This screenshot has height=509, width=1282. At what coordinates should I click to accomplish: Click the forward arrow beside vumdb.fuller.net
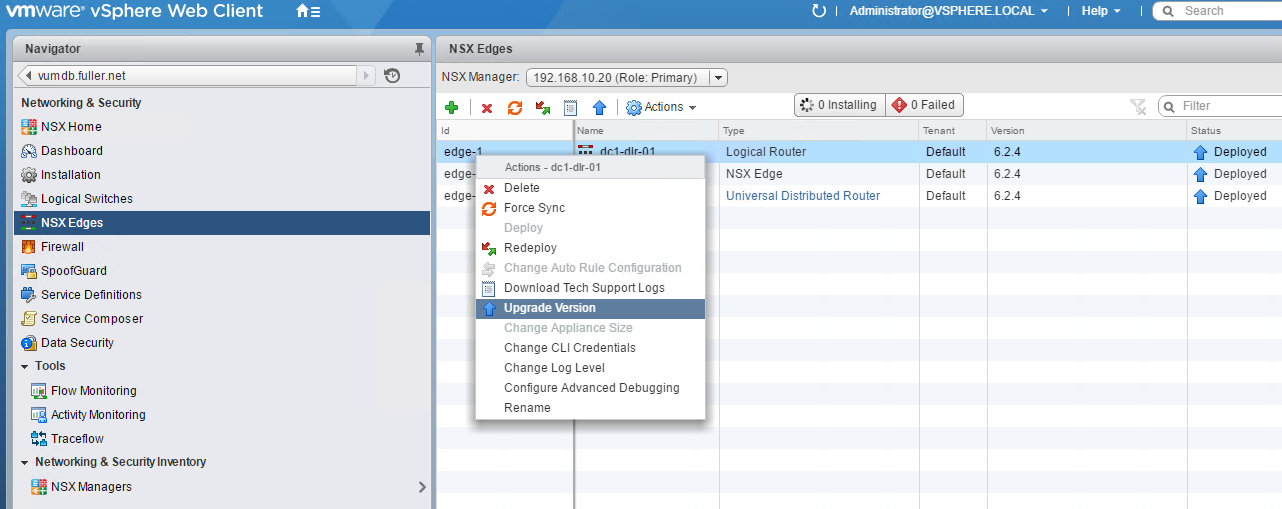(x=367, y=75)
